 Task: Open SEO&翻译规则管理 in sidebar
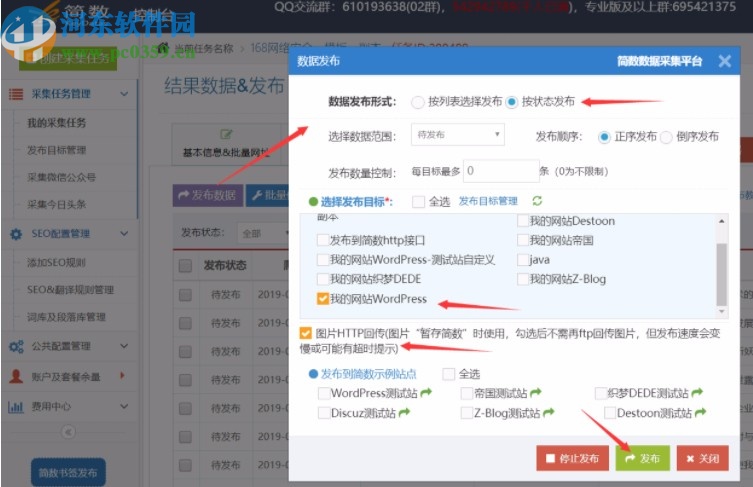click(70, 290)
